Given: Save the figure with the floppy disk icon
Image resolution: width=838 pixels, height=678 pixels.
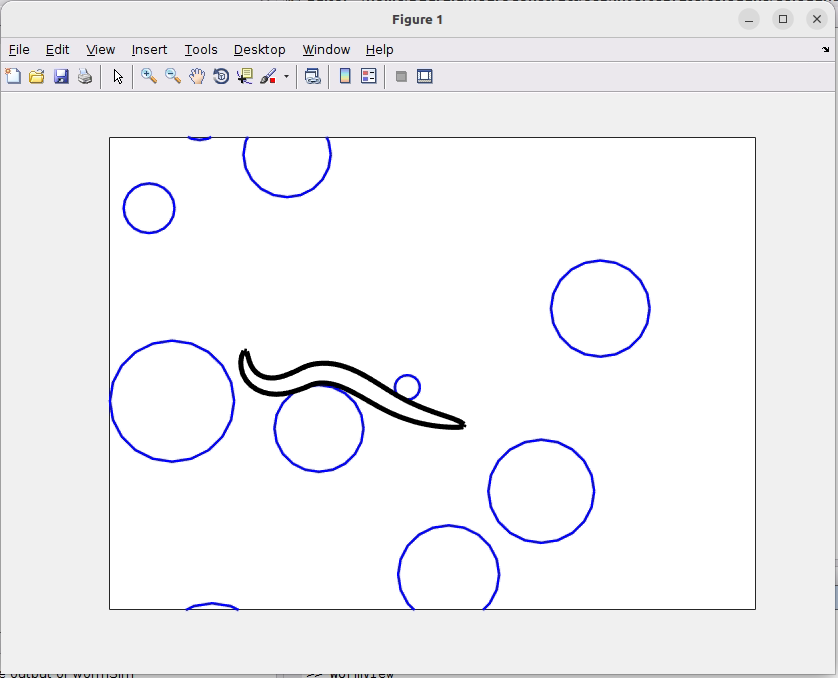Looking at the screenshot, I should 61,76.
